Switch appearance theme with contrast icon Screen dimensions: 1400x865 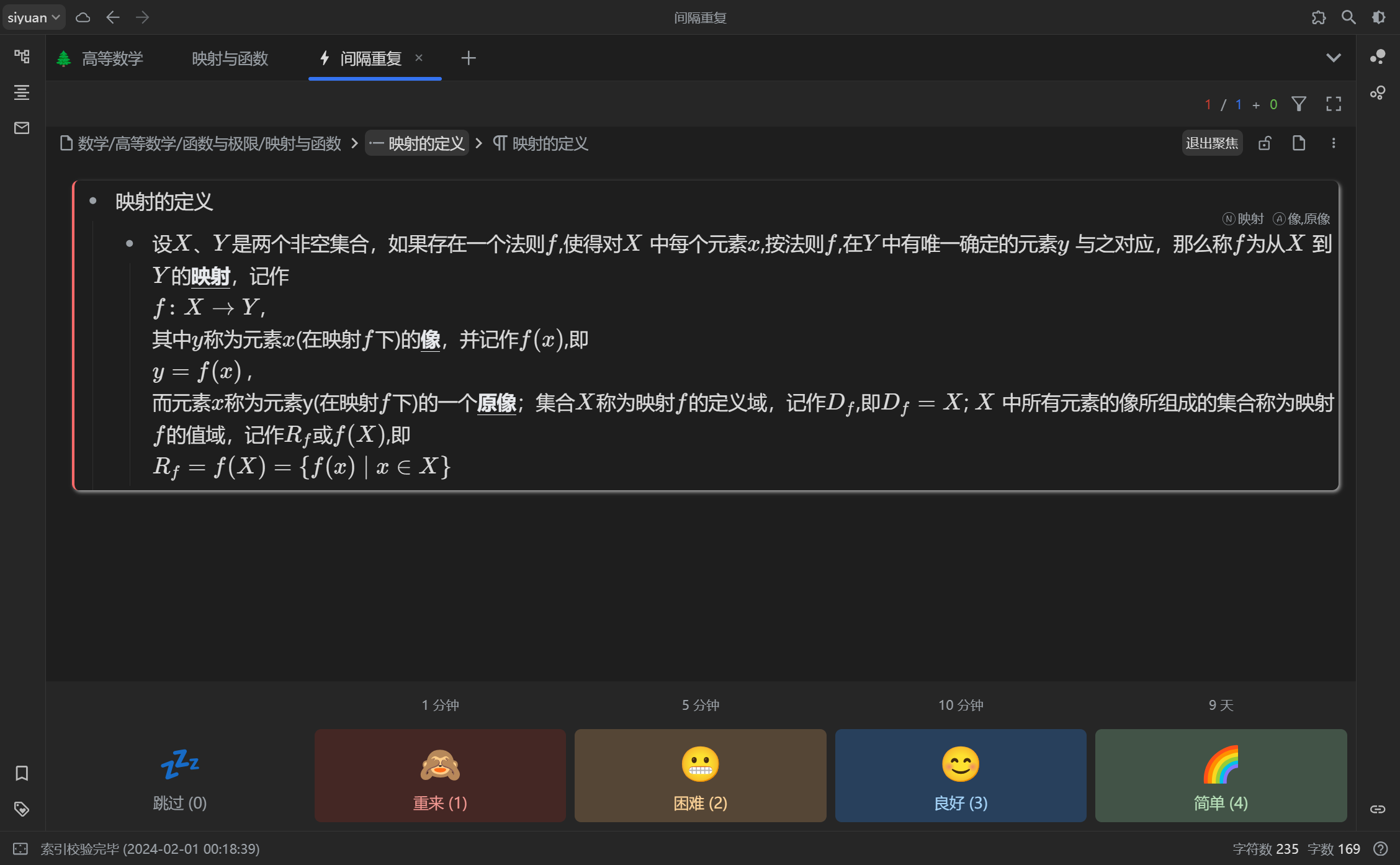tap(1378, 17)
